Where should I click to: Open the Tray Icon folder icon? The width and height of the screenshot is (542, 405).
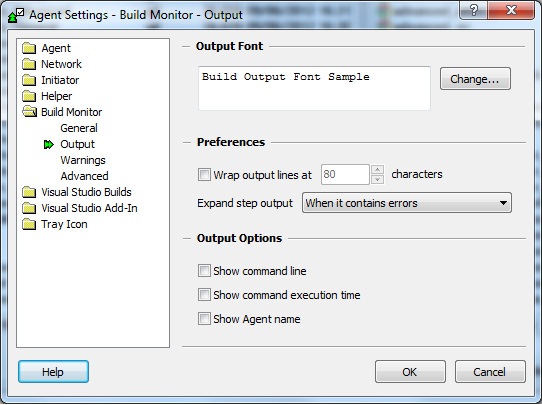pyautogui.click(x=29, y=224)
